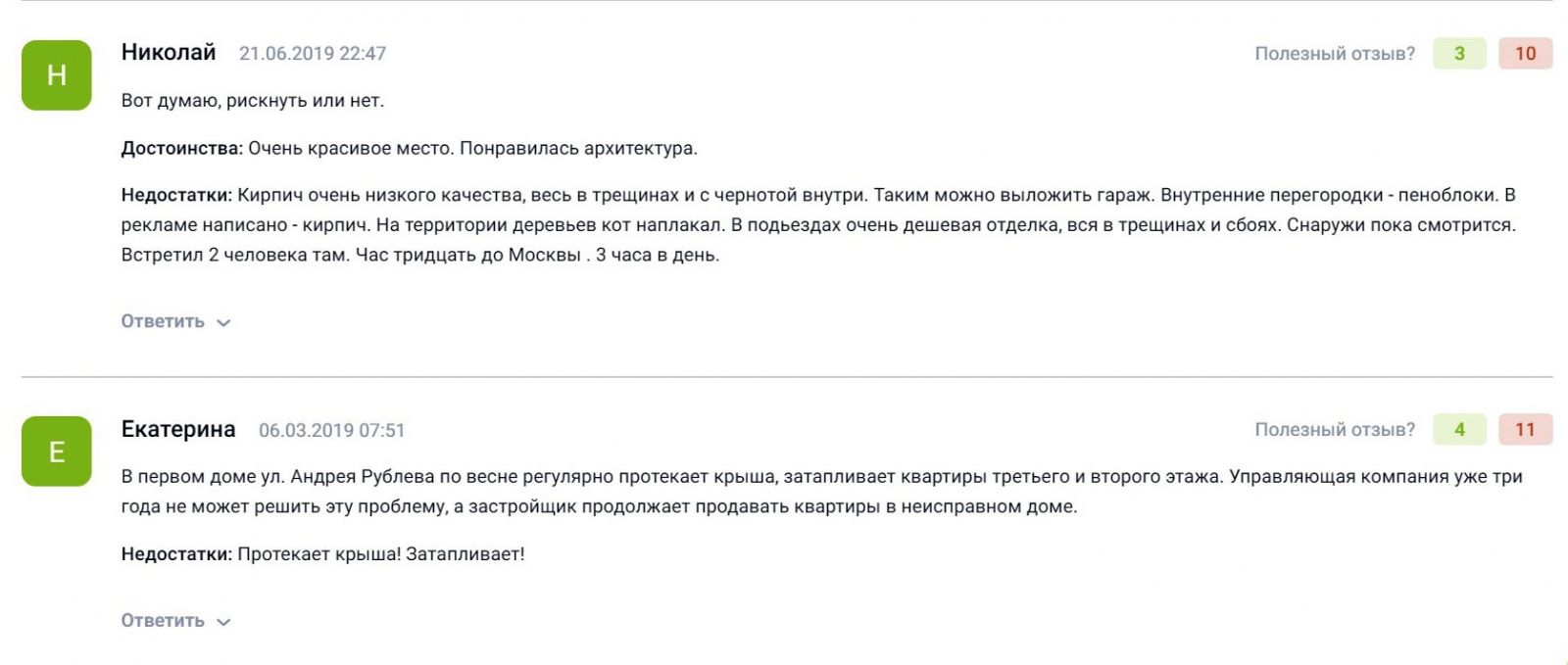Click "Недостатки: Протекает крыша!" line
This screenshot has width=1568, height=665.
(x=323, y=554)
